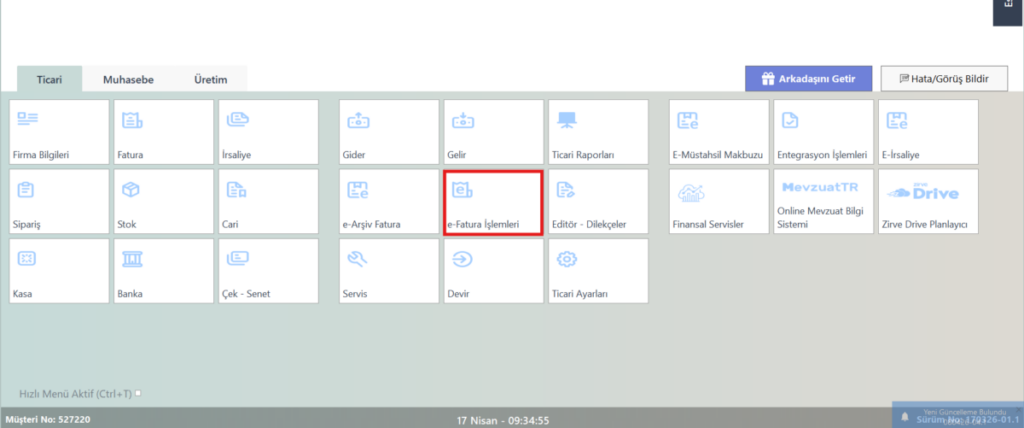Viewport: 1024px width, 428px height.
Task: Click the Arkadaşını Getir button
Action: (808, 78)
